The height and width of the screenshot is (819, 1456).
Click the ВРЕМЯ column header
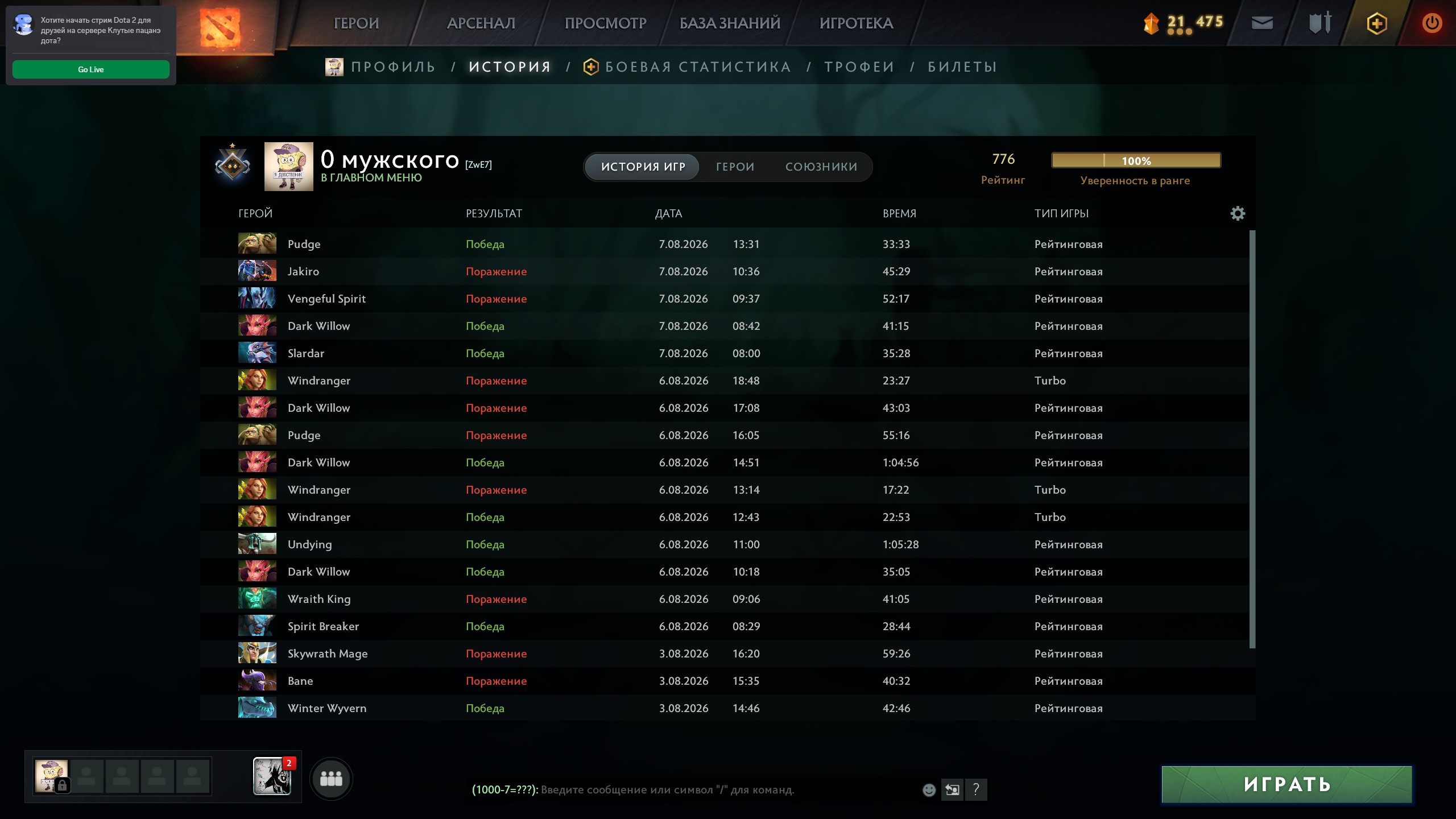[x=899, y=213]
